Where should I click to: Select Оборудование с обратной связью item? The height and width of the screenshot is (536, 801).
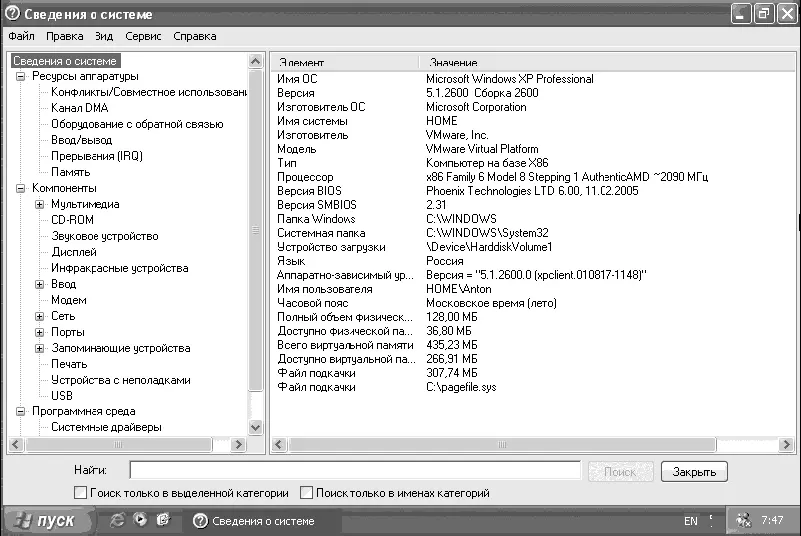pos(137,124)
